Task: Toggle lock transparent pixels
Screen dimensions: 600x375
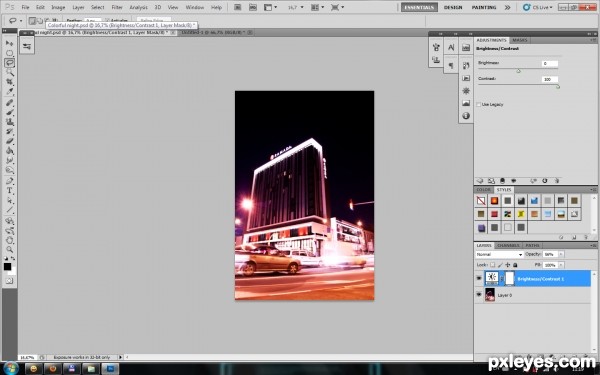Action: pyautogui.click(x=492, y=265)
